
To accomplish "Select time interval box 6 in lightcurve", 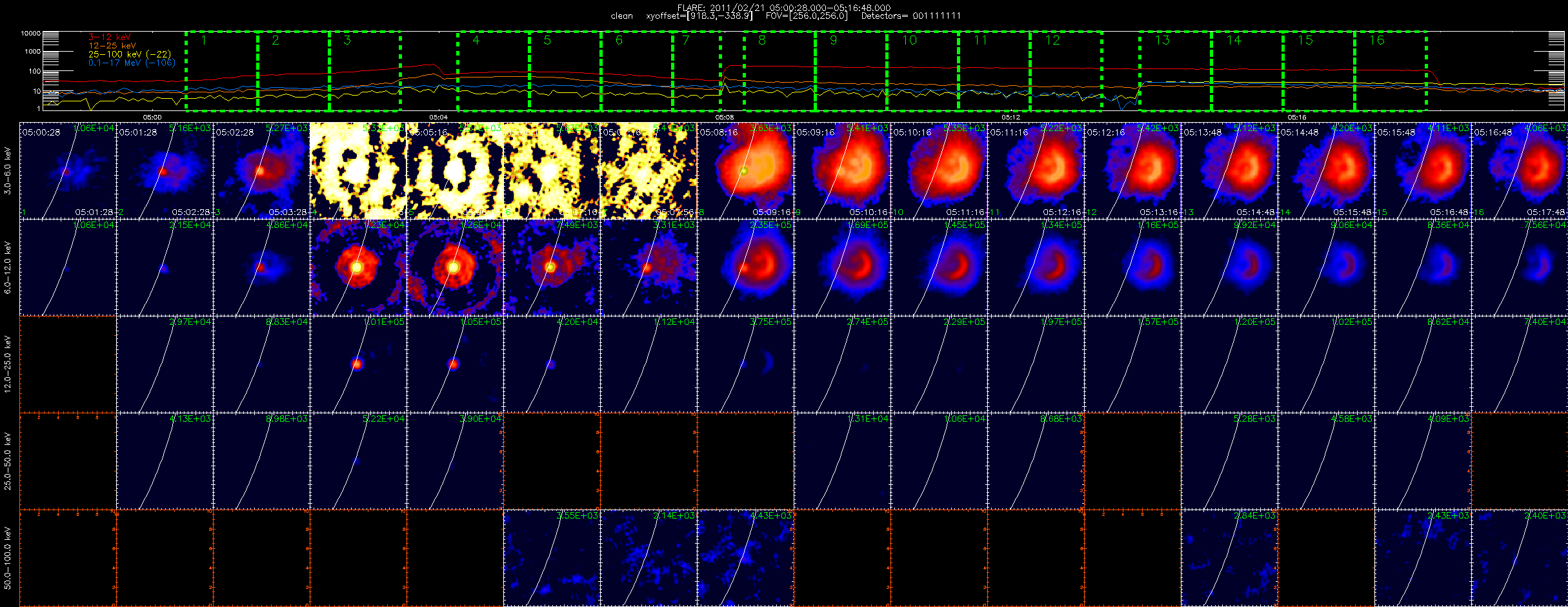I will [637, 70].
